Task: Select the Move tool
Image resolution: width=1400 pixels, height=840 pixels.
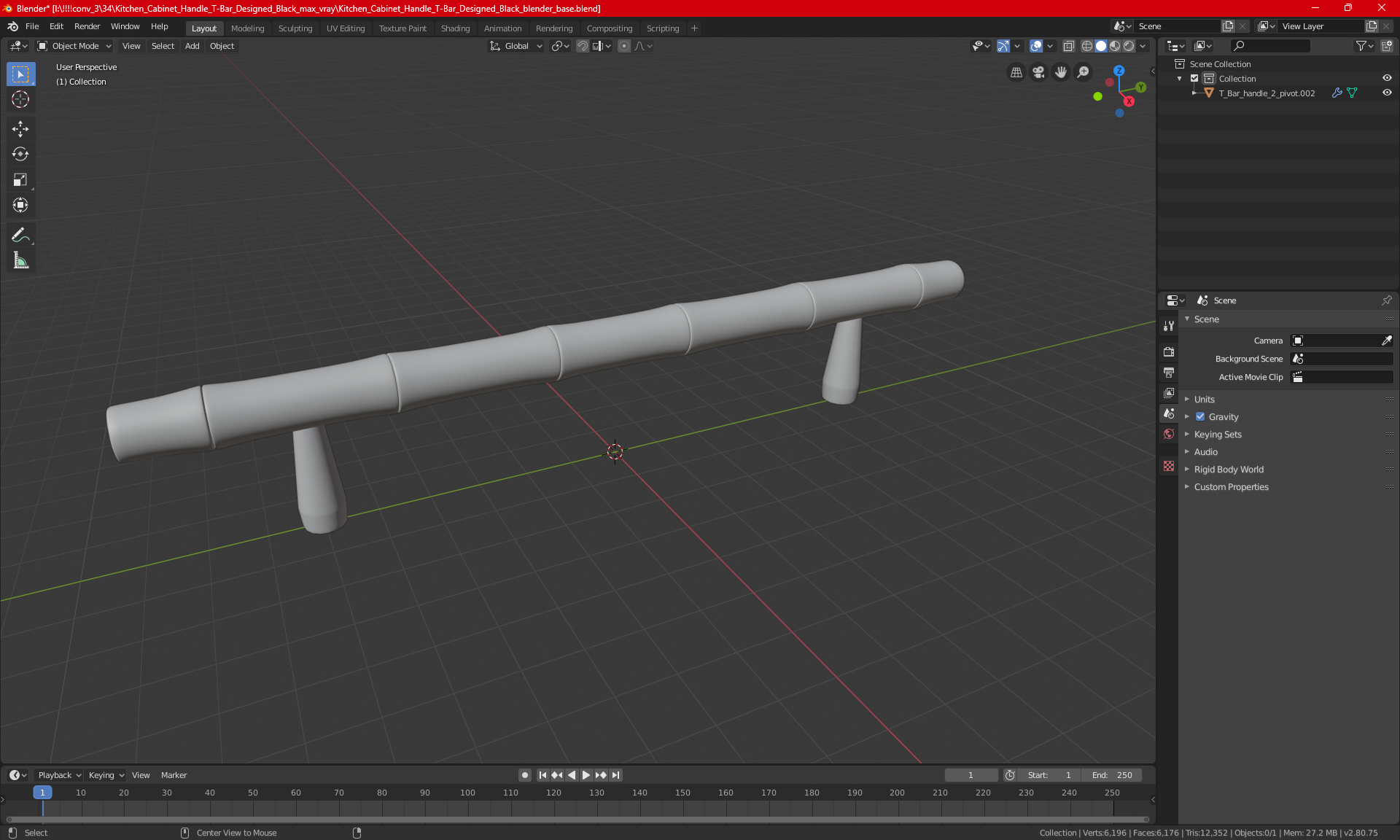Action: [20, 129]
